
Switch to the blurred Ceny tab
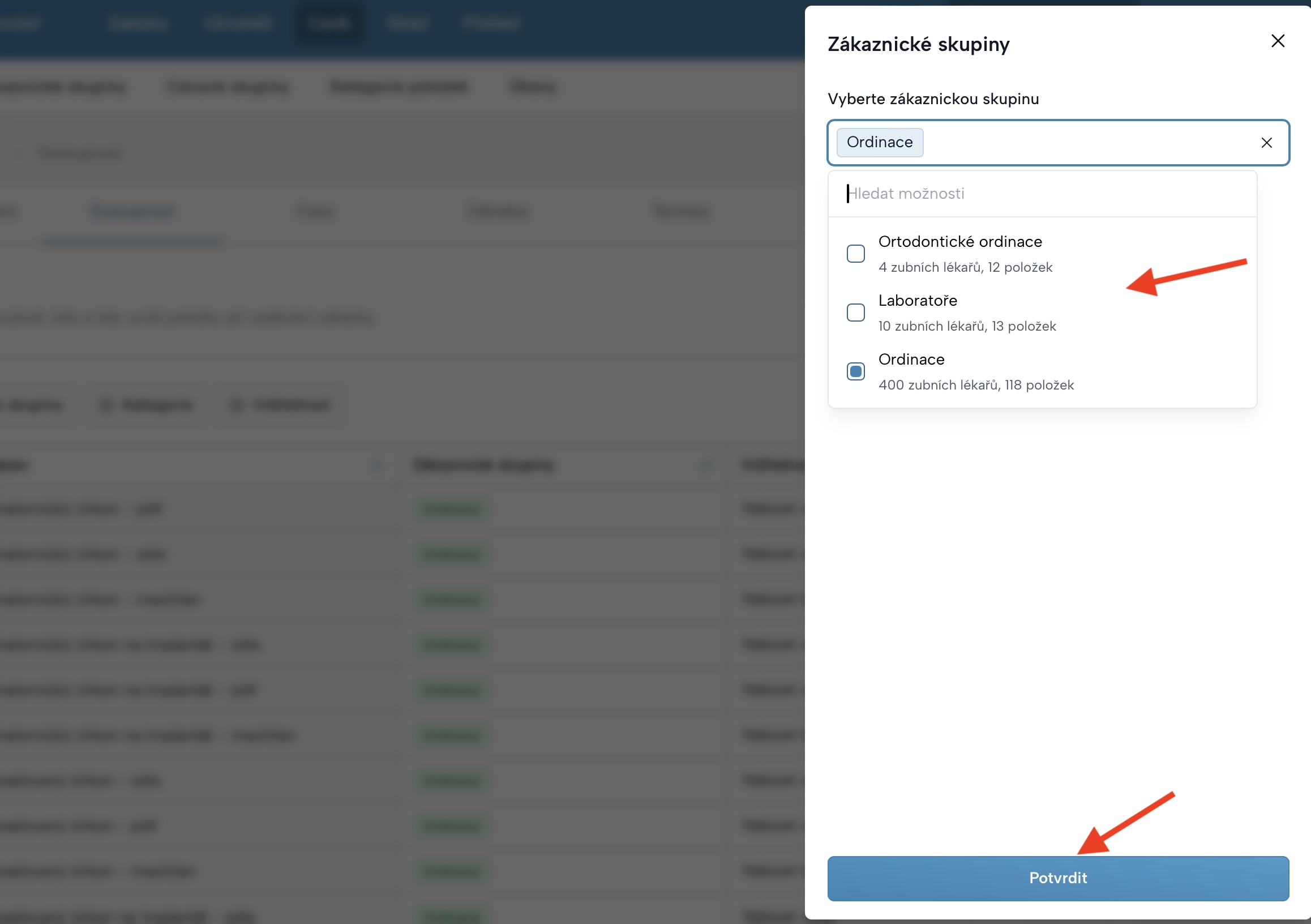pyautogui.click(x=315, y=211)
